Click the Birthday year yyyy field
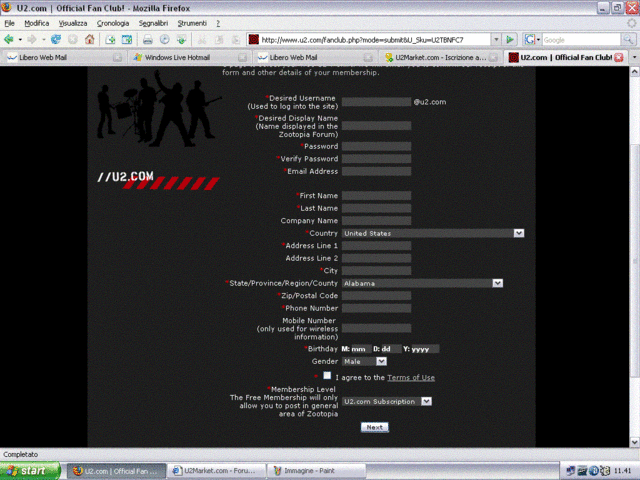640x480 pixels. (x=425, y=349)
